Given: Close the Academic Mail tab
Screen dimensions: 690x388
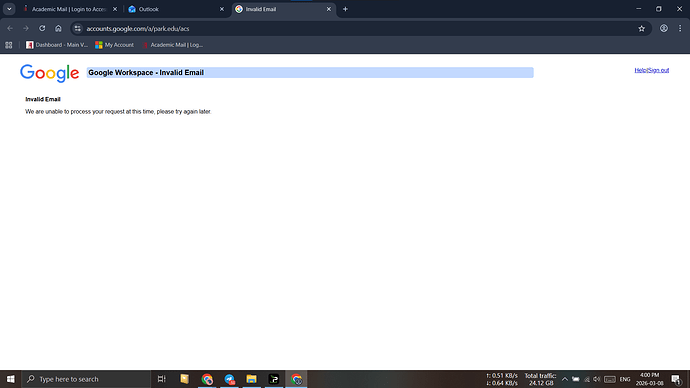Looking at the screenshot, I should coord(115,9).
